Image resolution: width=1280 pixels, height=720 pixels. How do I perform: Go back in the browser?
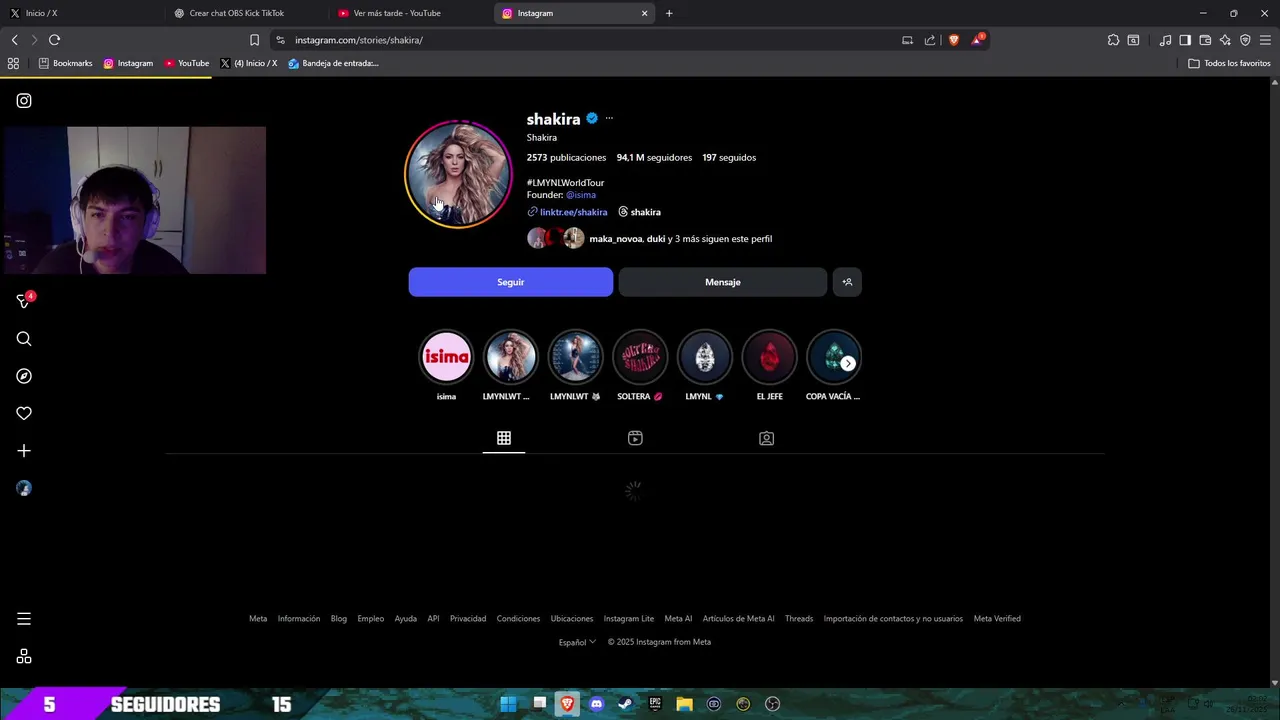14,40
